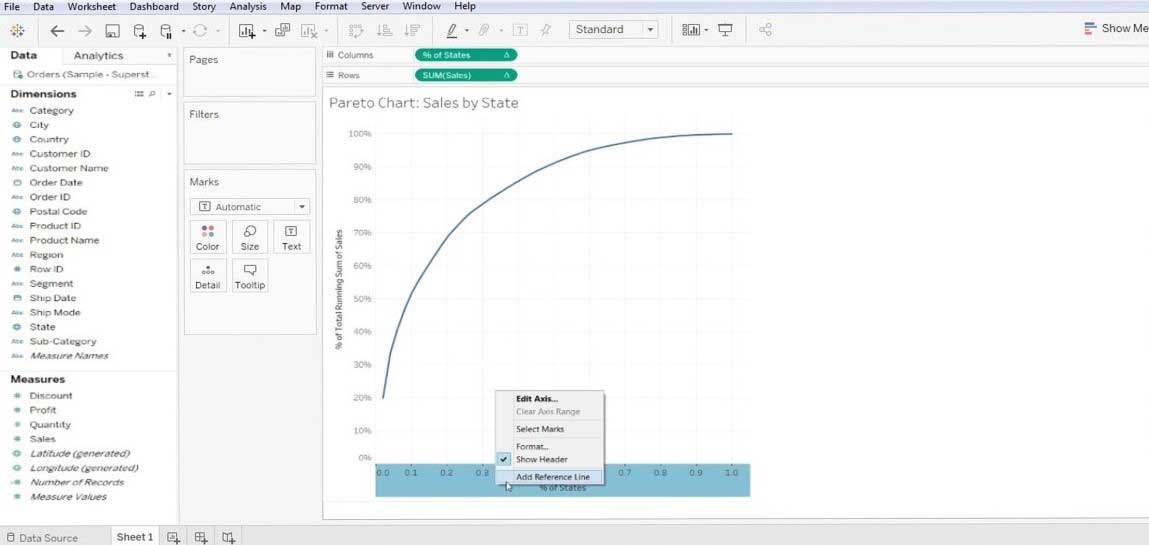Pause auto updates using the toolbar icon
Viewport: 1149px width, 545px height.
click(166, 31)
